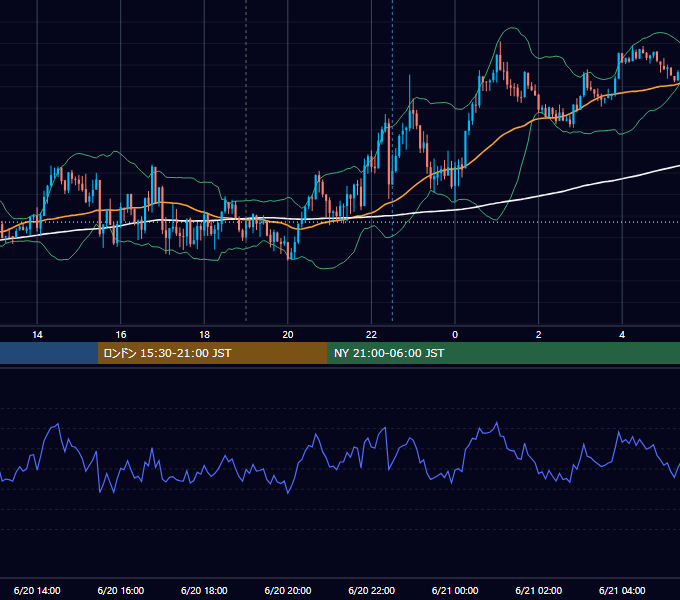Click hour label 16 on price chart axis
This screenshot has height=600, width=680.
point(121,335)
